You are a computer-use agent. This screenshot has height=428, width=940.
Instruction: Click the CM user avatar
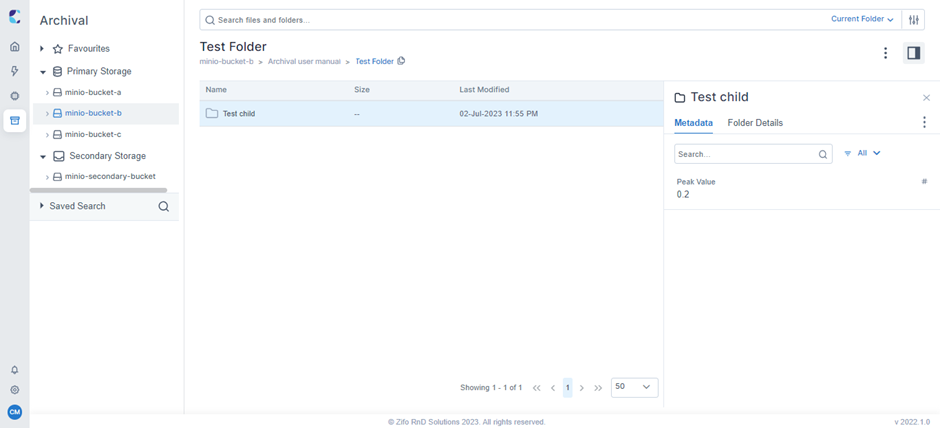[15, 412]
